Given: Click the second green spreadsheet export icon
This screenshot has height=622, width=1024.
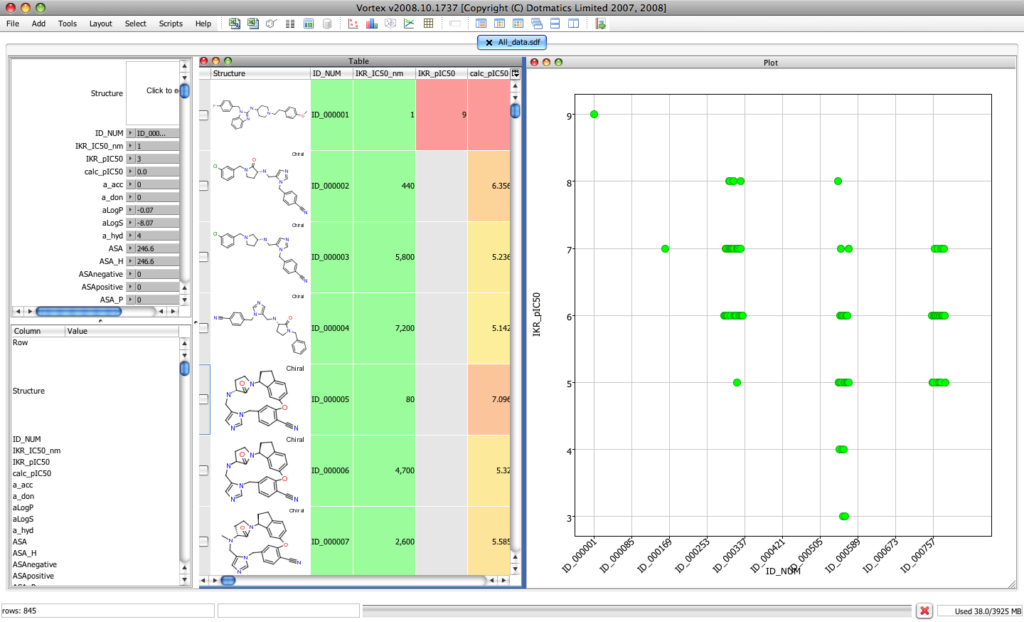Looking at the screenshot, I should tap(253, 24).
